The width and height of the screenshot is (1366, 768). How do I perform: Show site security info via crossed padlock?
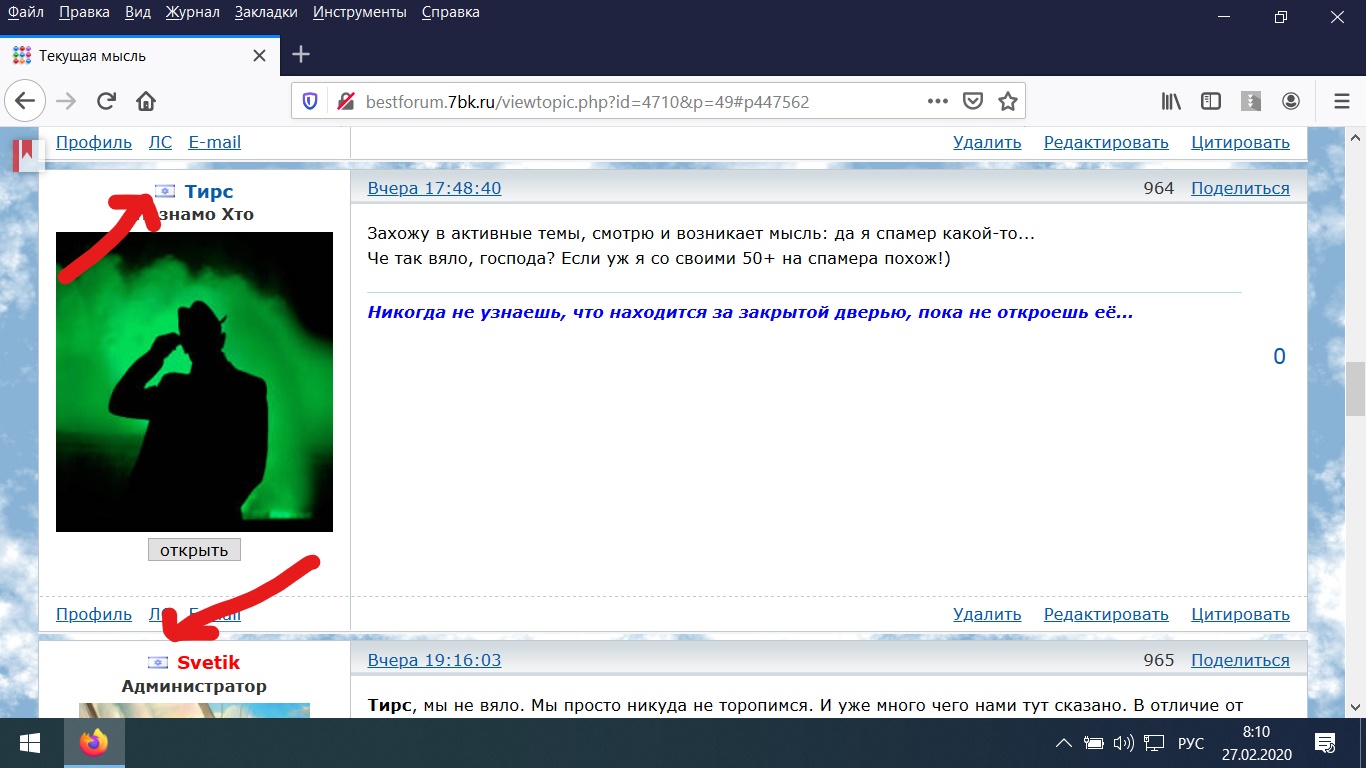tap(346, 101)
